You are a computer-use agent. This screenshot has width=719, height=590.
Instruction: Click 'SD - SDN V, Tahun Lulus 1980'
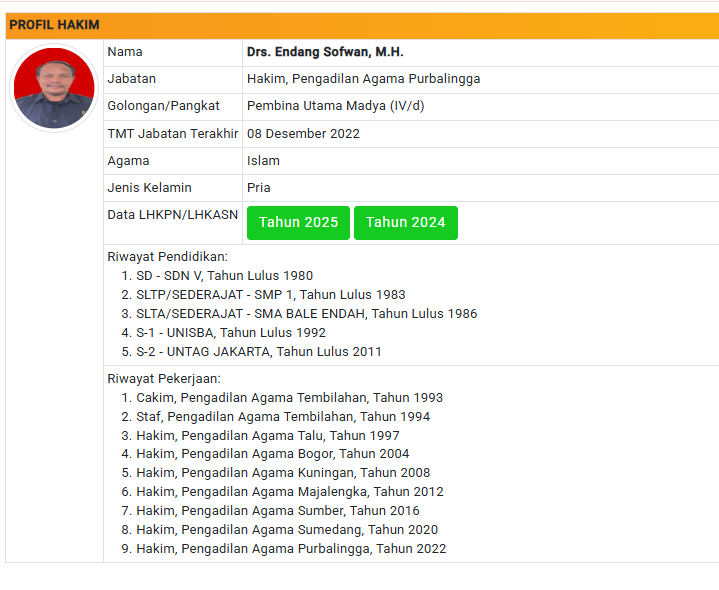pyautogui.click(x=224, y=276)
